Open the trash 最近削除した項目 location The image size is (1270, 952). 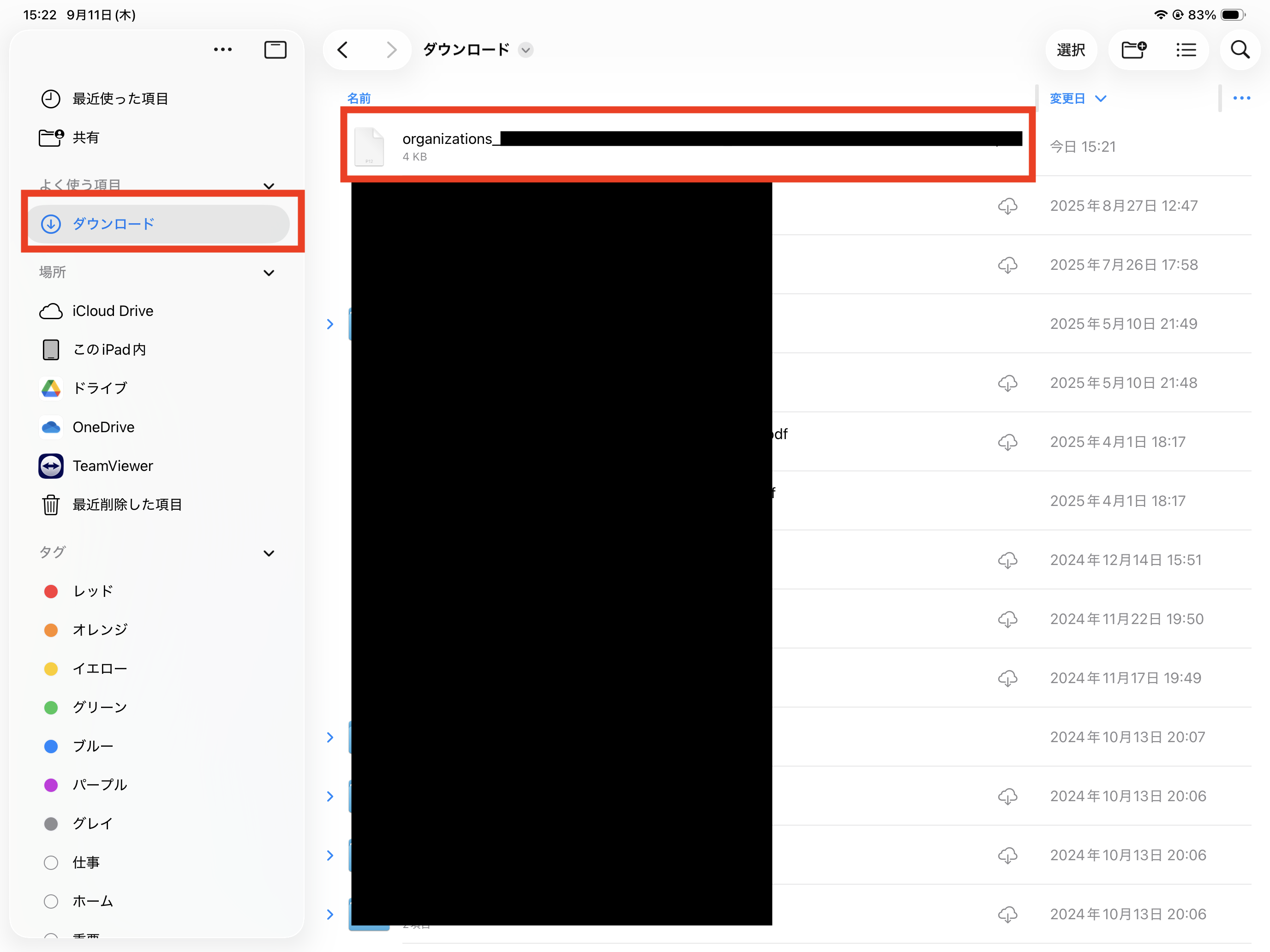(126, 505)
